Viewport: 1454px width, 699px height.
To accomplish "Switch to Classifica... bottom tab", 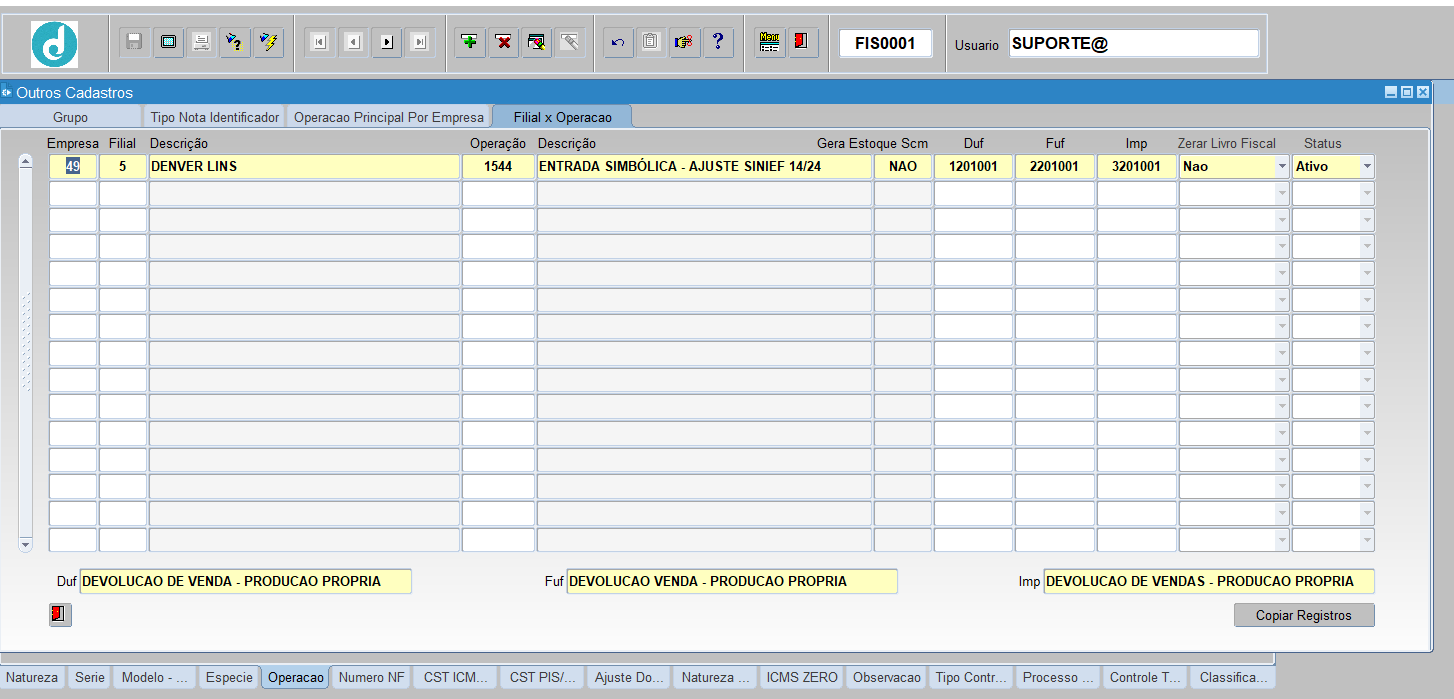I will click(x=1233, y=677).
